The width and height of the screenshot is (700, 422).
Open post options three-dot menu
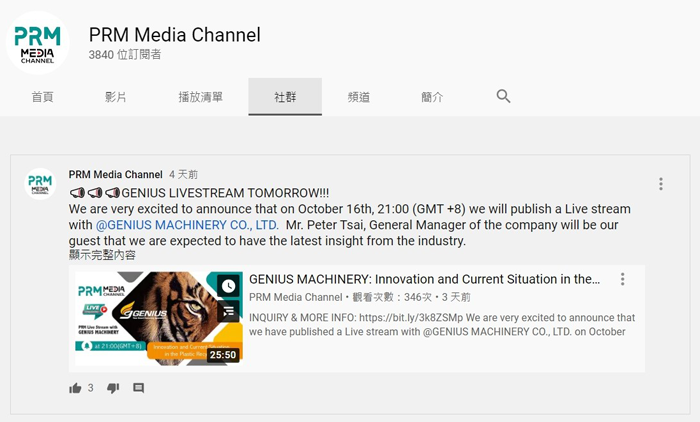pyautogui.click(x=661, y=184)
